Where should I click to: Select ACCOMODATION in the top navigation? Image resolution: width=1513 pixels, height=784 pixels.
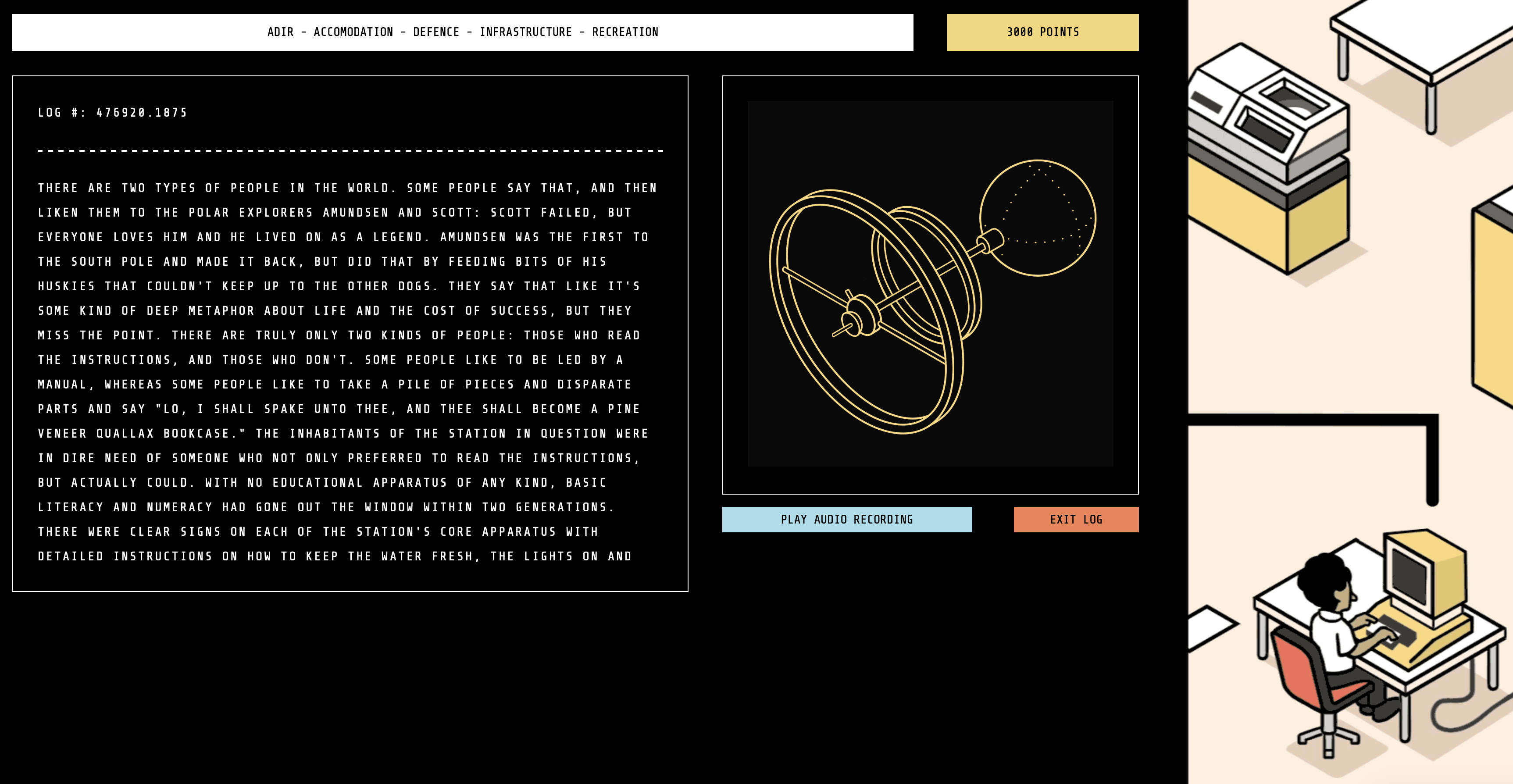(x=353, y=32)
